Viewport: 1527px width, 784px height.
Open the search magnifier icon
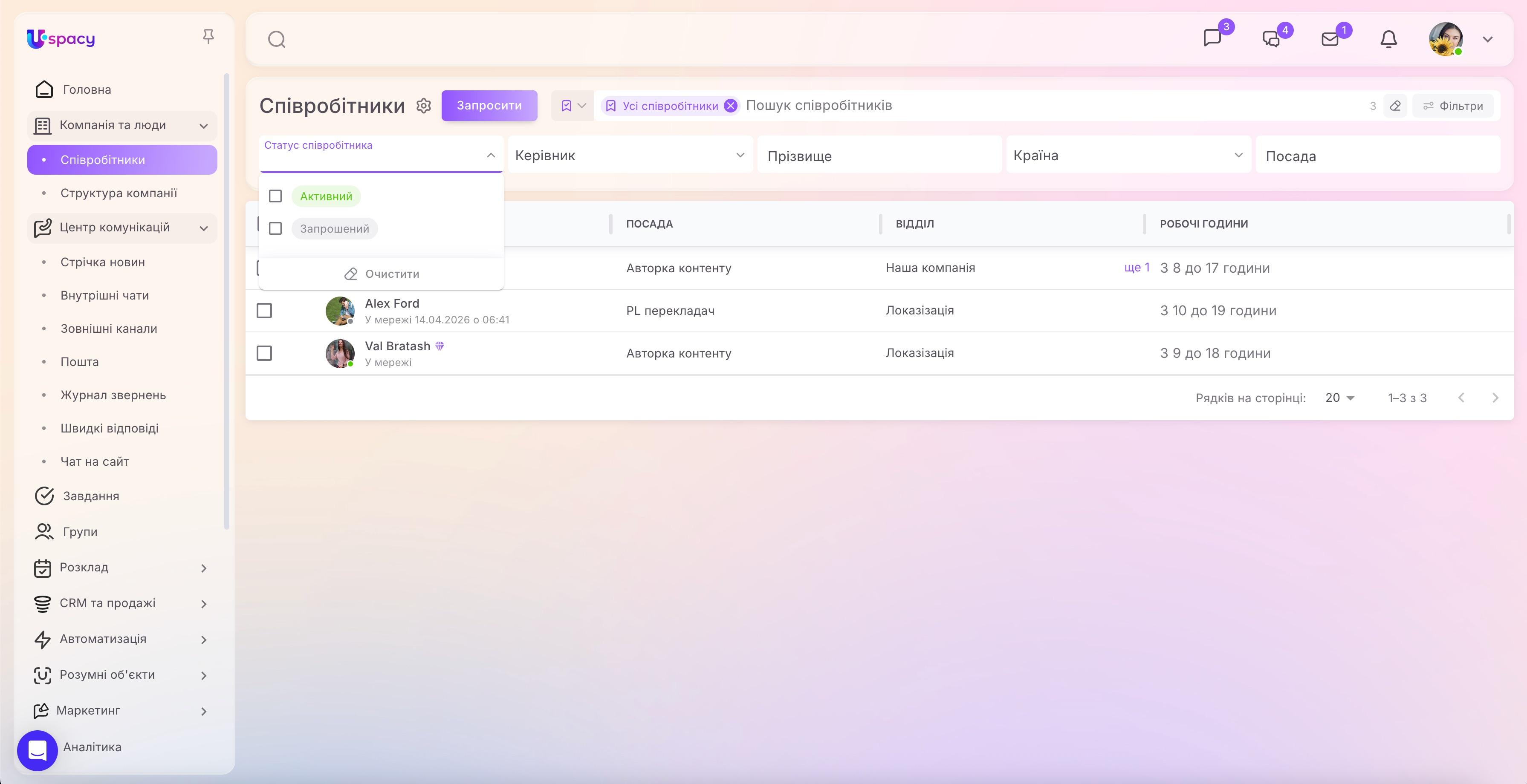pyautogui.click(x=277, y=40)
